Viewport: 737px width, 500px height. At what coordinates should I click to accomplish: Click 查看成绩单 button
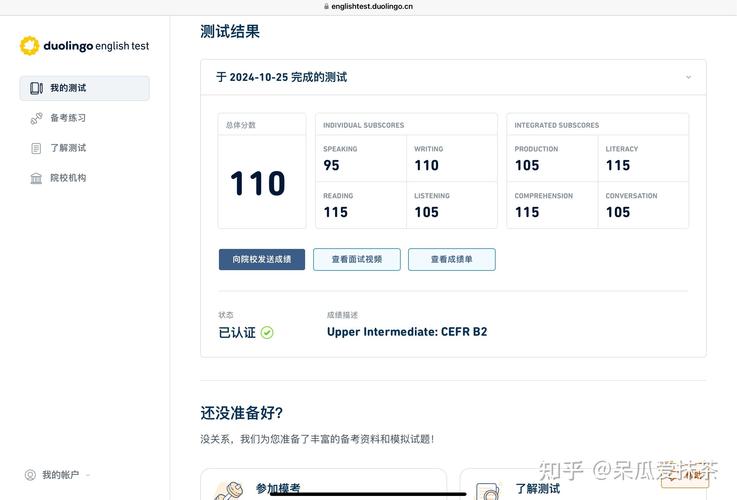point(452,259)
